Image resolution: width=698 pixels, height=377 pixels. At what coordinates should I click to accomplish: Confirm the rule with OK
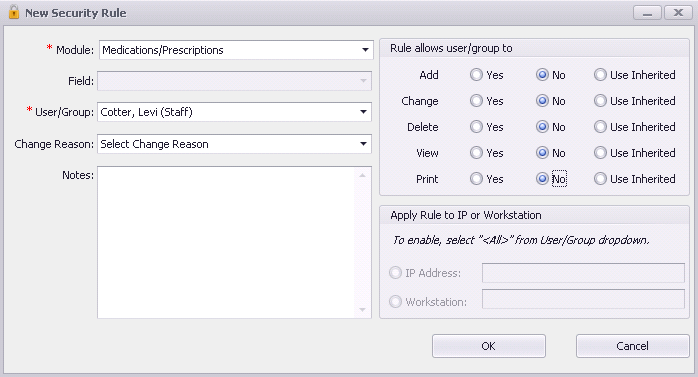pyautogui.click(x=489, y=346)
